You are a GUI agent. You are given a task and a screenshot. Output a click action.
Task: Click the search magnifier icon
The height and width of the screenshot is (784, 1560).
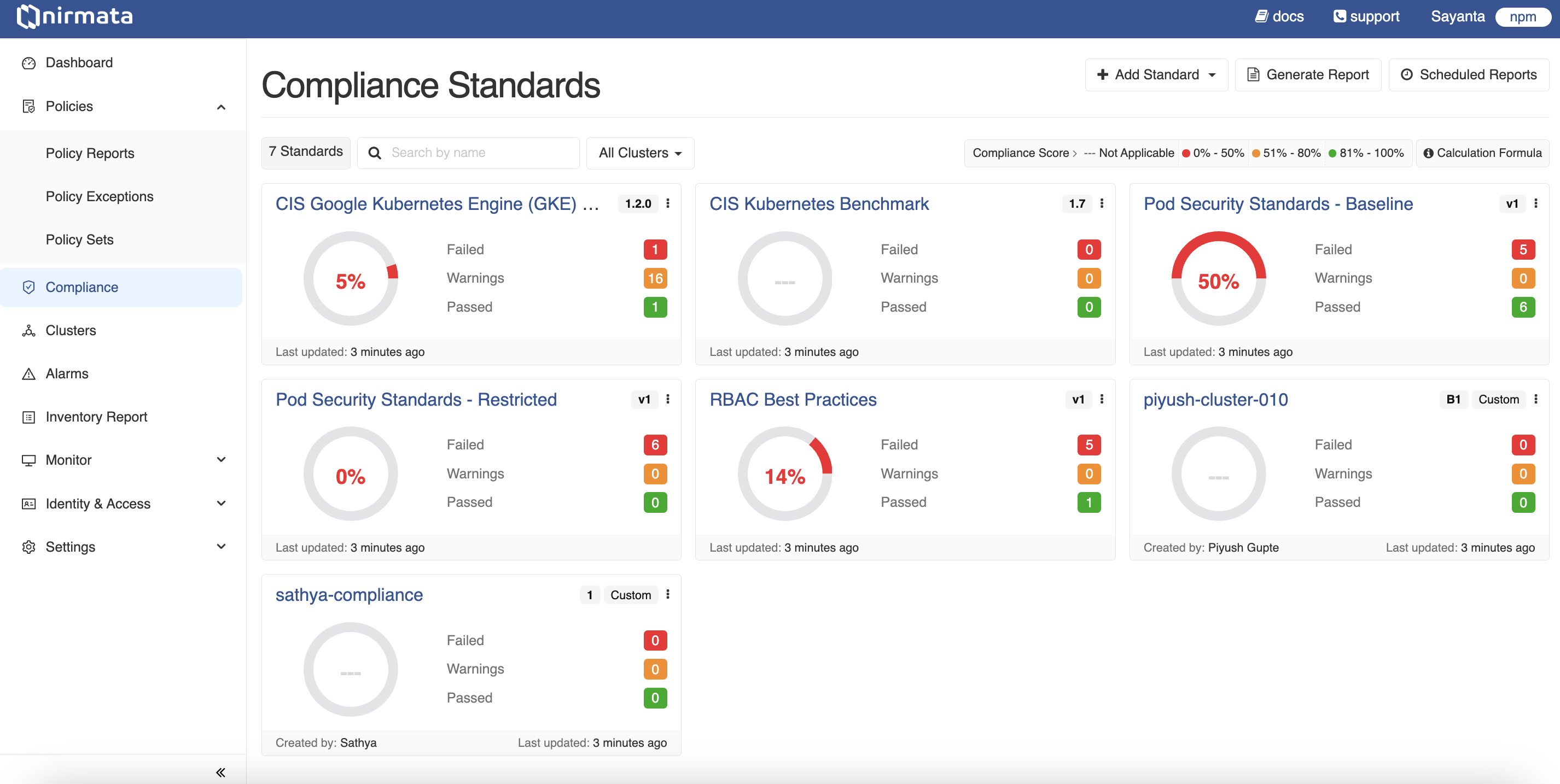(375, 153)
